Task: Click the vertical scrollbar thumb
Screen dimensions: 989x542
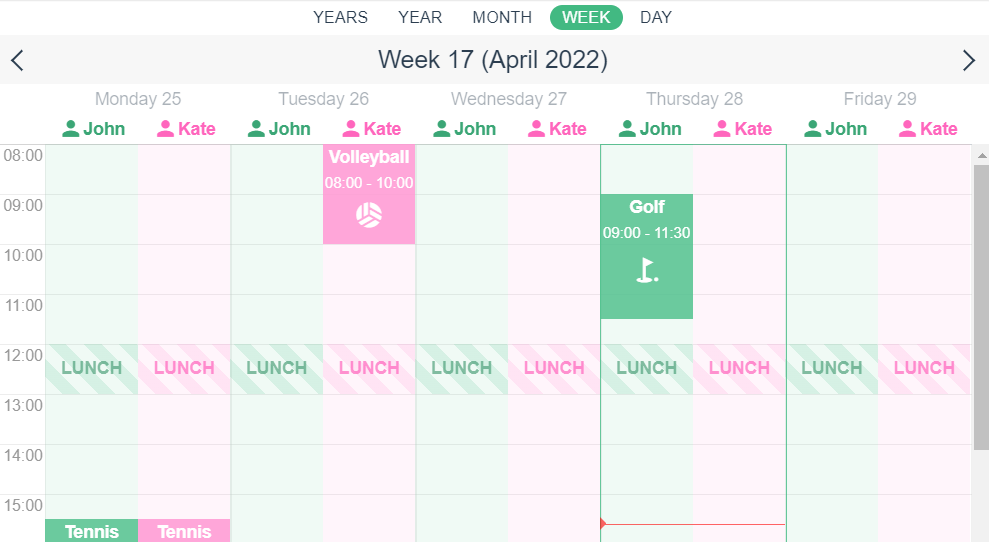Action: [x=981, y=308]
